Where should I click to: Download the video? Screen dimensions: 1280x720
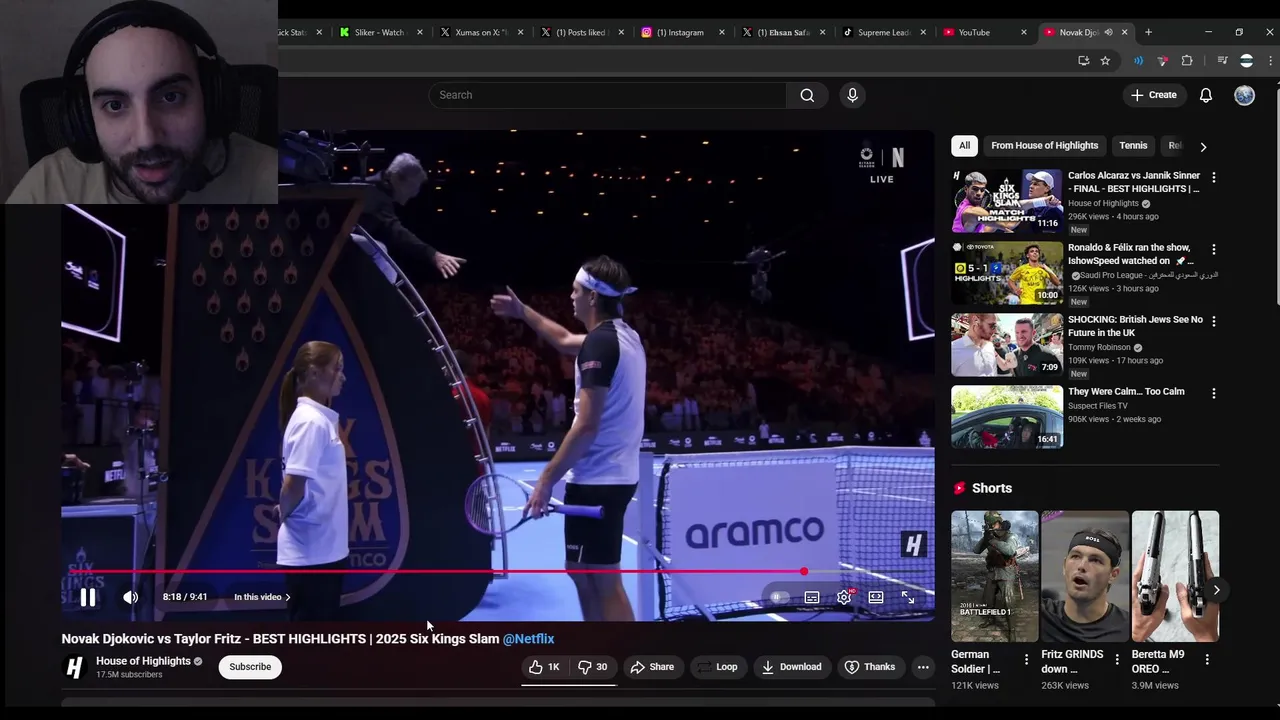point(791,667)
